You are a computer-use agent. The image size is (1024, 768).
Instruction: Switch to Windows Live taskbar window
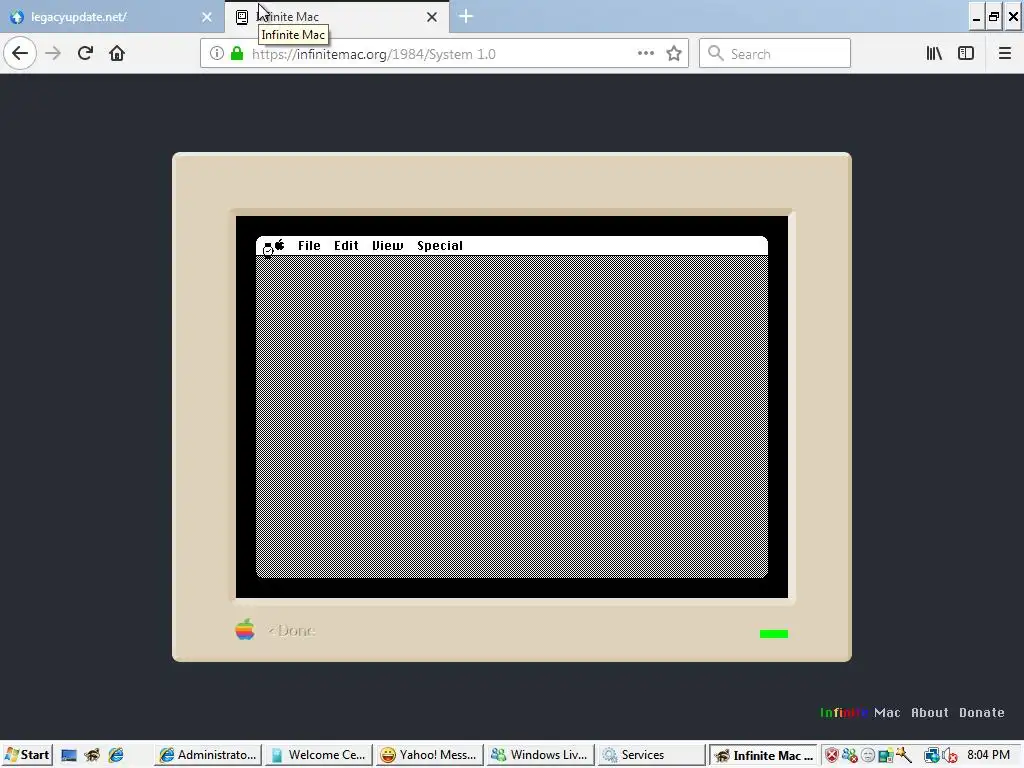pos(540,755)
